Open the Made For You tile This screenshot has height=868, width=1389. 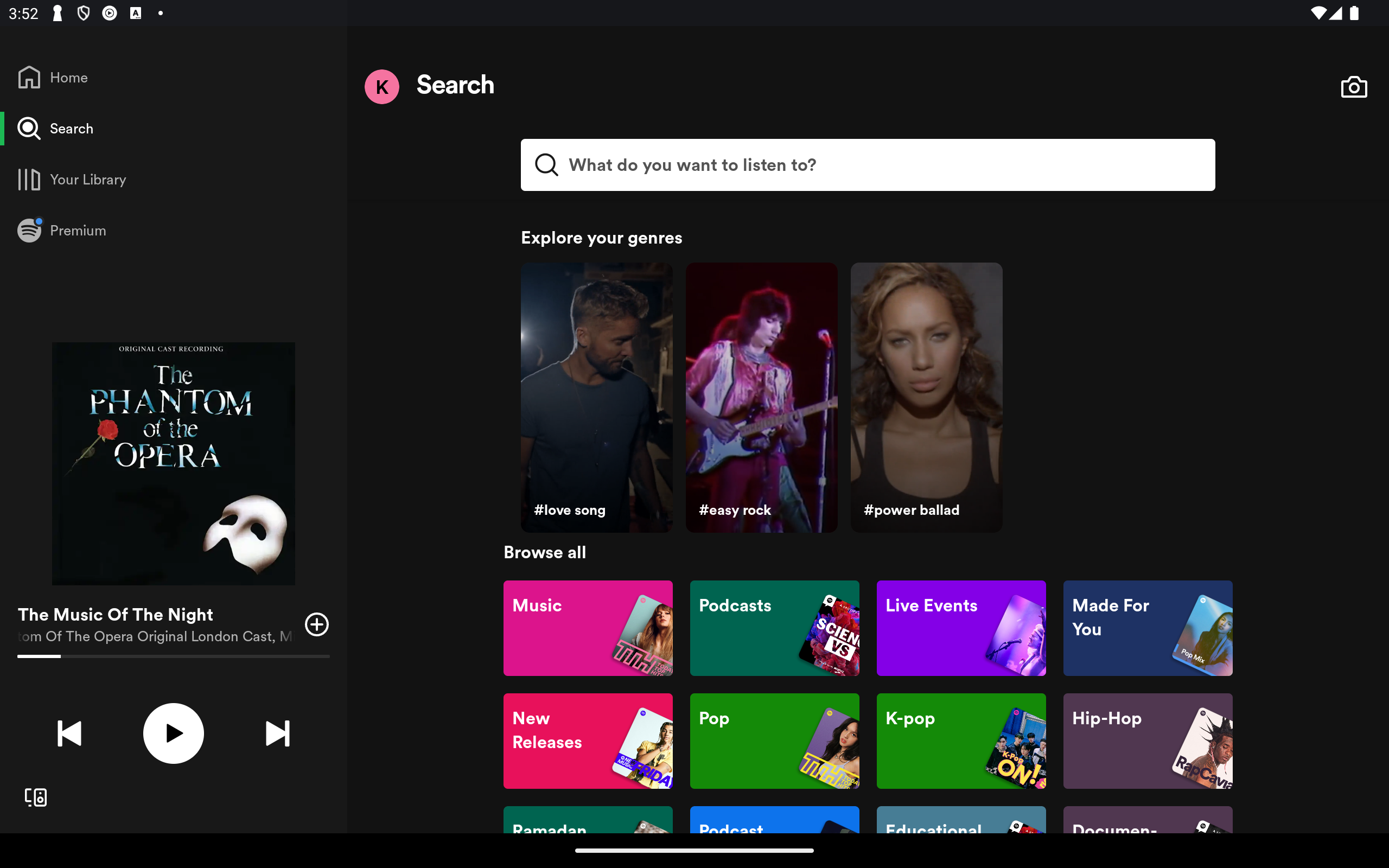(x=1148, y=628)
